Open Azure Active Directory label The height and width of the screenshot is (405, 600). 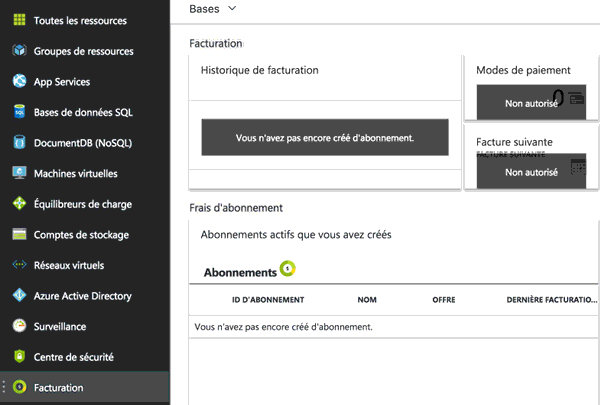pyautogui.click(x=82, y=296)
